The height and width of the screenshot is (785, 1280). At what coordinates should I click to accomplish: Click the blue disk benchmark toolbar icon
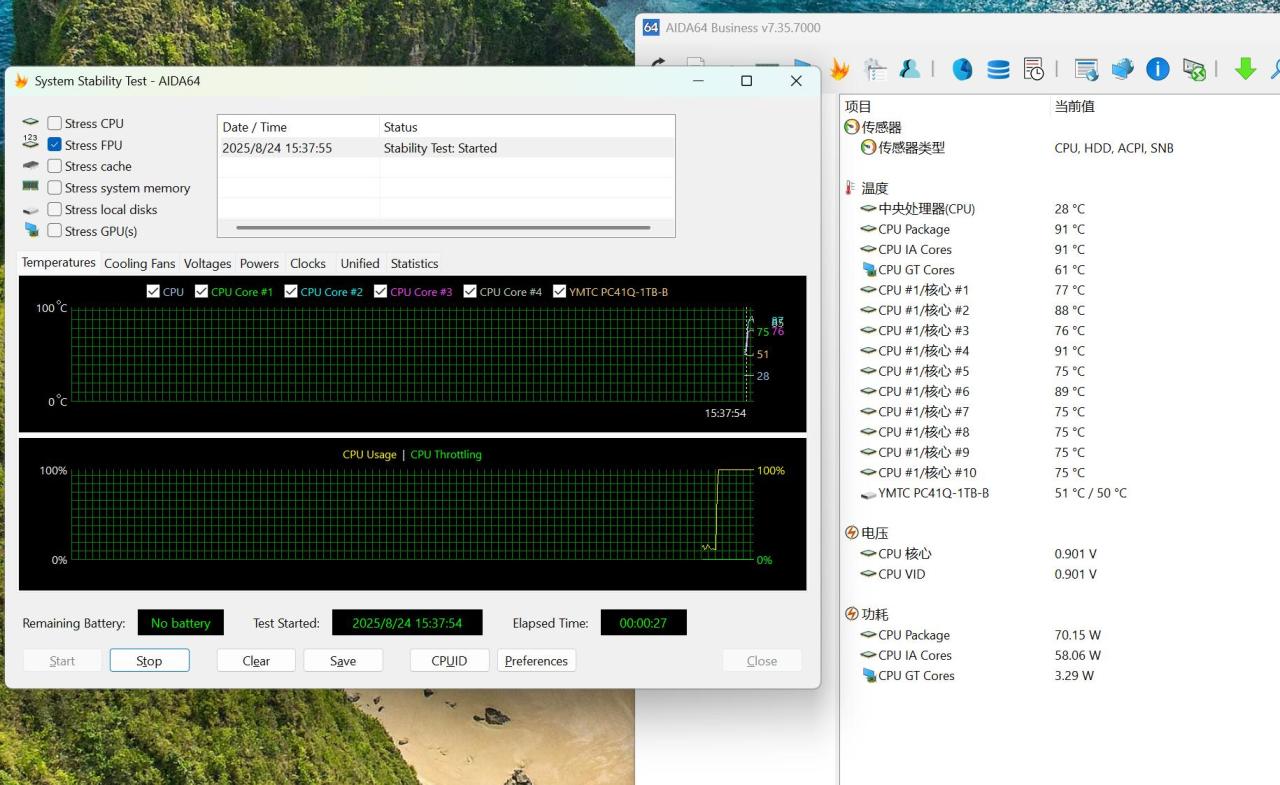(962, 69)
